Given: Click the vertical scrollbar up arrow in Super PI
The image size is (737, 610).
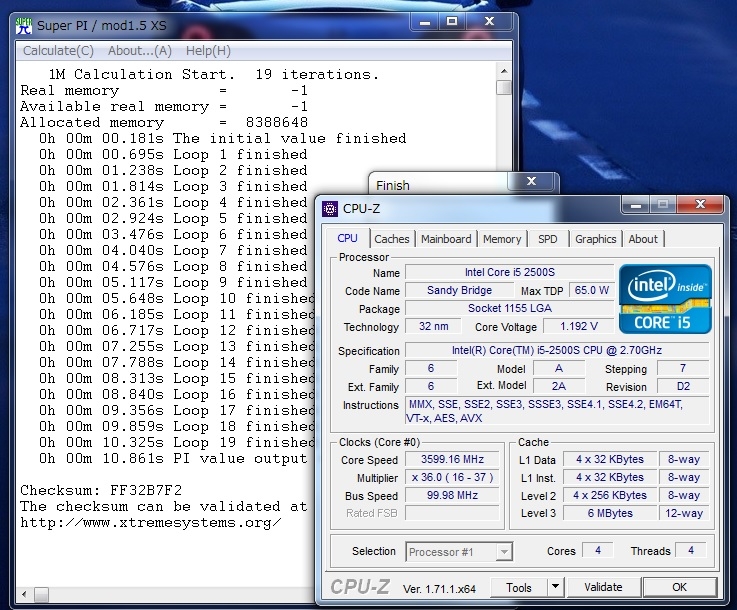Looking at the screenshot, I should click(x=504, y=71).
